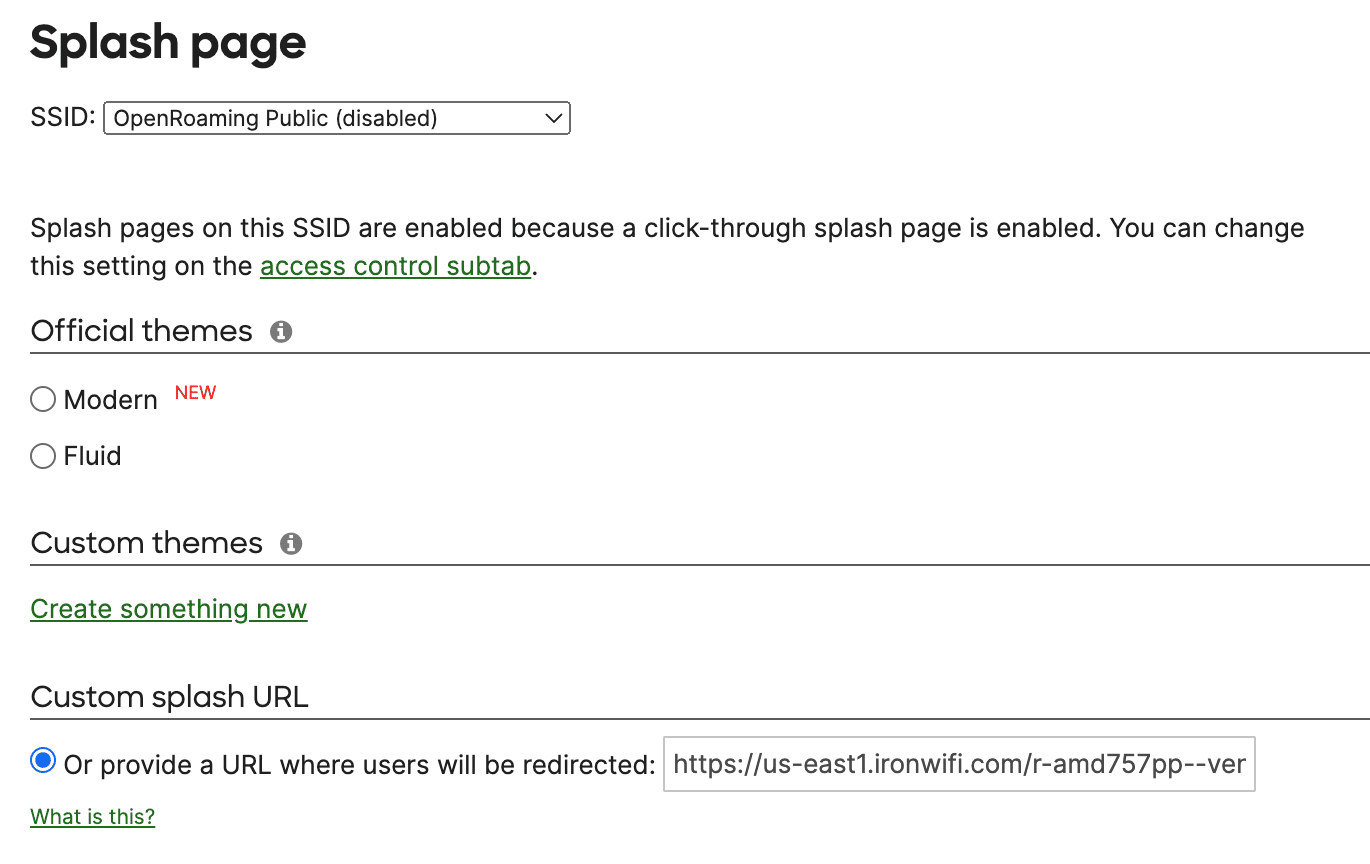Click the Fluid theme label text

[x=93, y=456]
